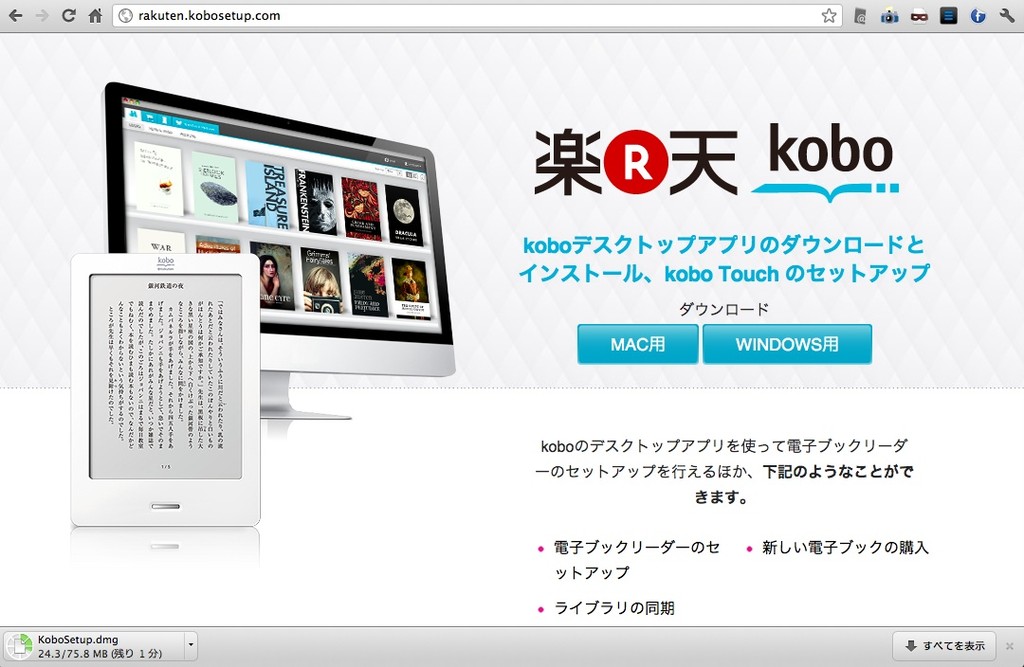Click the kobo e-reader device image
Image resolution: width=1024 pixels, height=667 pixels.
click(x=165, y=389)
